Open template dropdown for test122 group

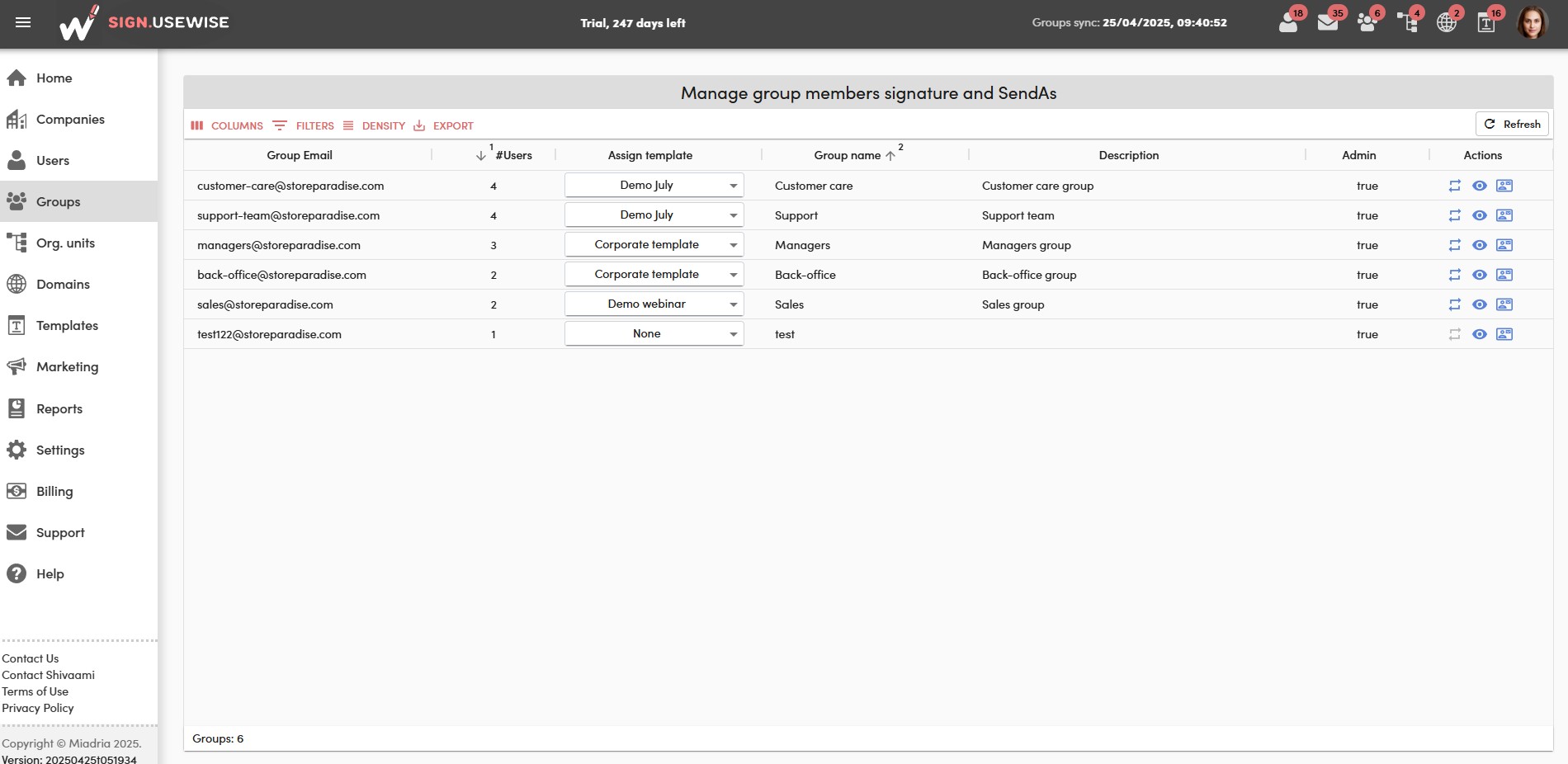pos(654,333)
